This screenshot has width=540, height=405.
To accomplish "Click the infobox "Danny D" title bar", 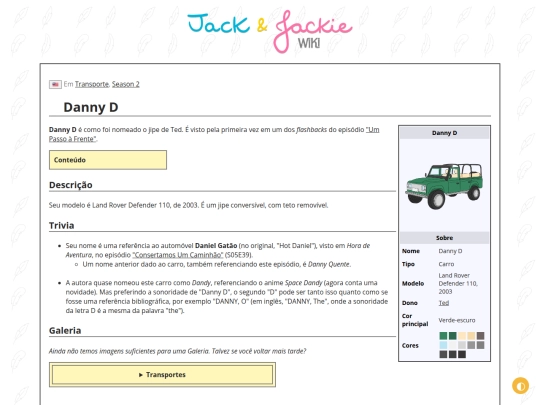I will tap(444, 133).
